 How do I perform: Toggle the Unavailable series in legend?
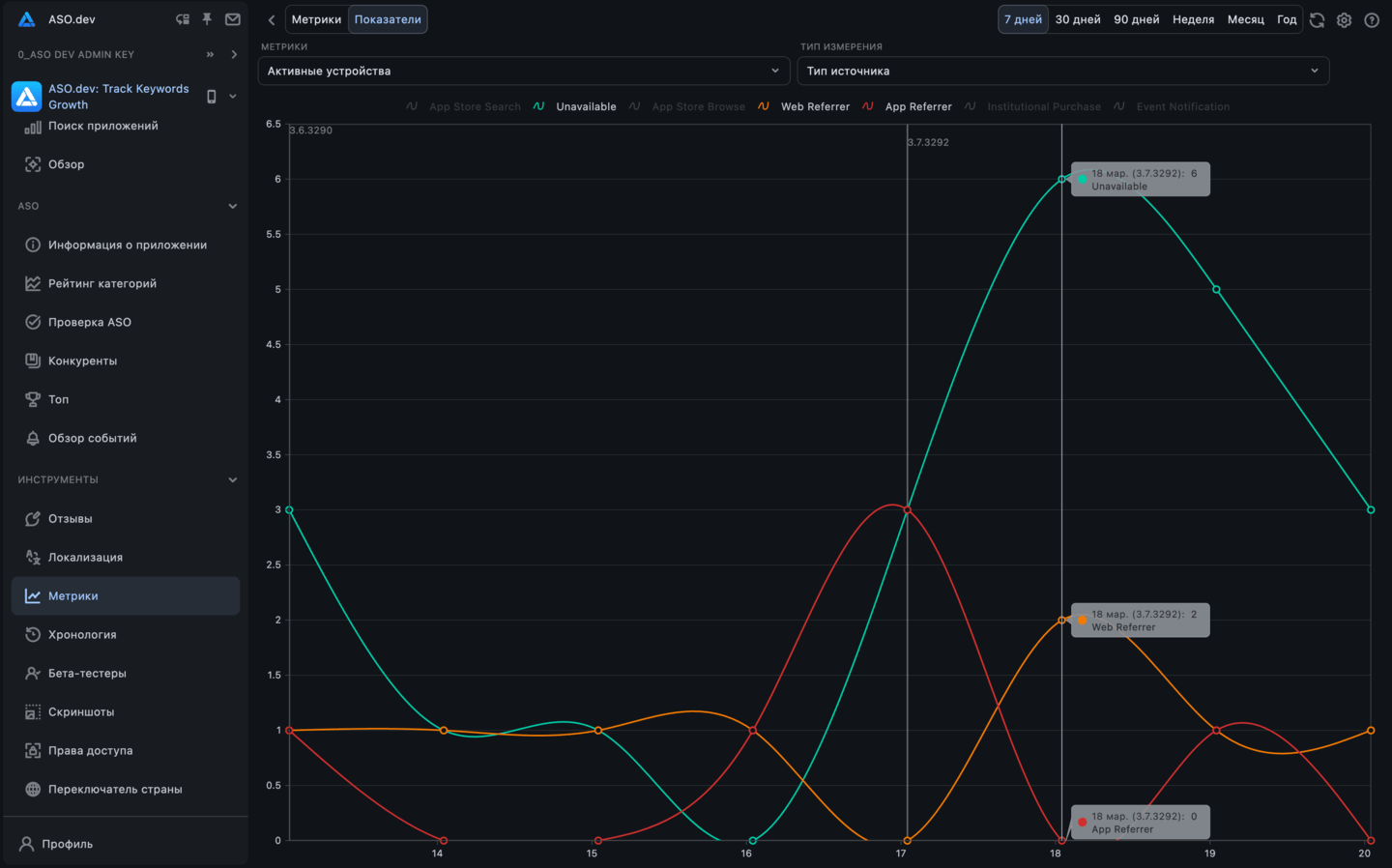click(x=585, y=107)
